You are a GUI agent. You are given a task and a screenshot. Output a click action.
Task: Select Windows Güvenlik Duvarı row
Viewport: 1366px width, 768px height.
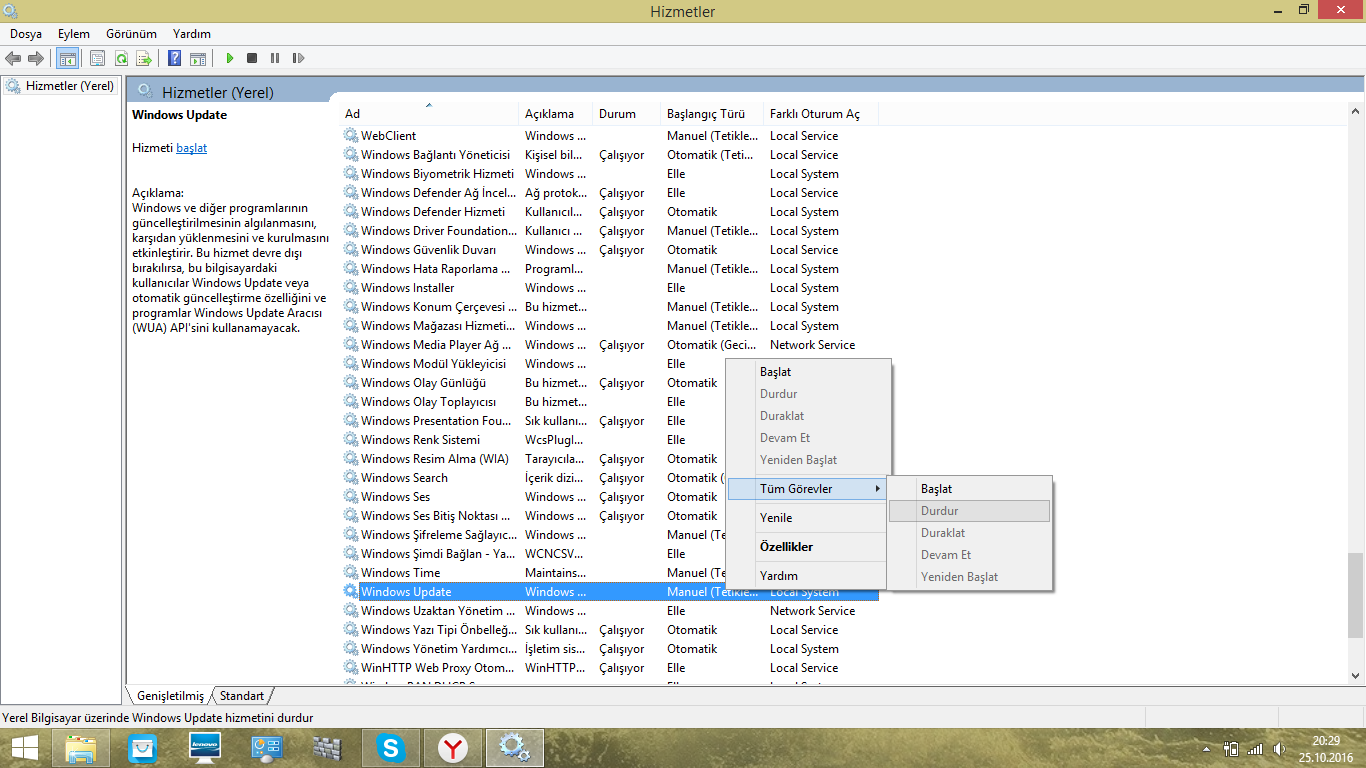610,250
